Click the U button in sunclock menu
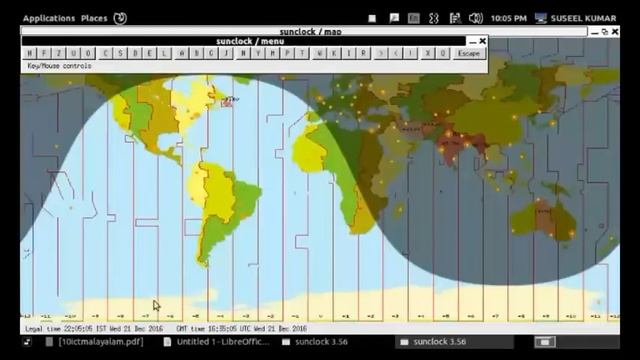 tap(73, 53)
